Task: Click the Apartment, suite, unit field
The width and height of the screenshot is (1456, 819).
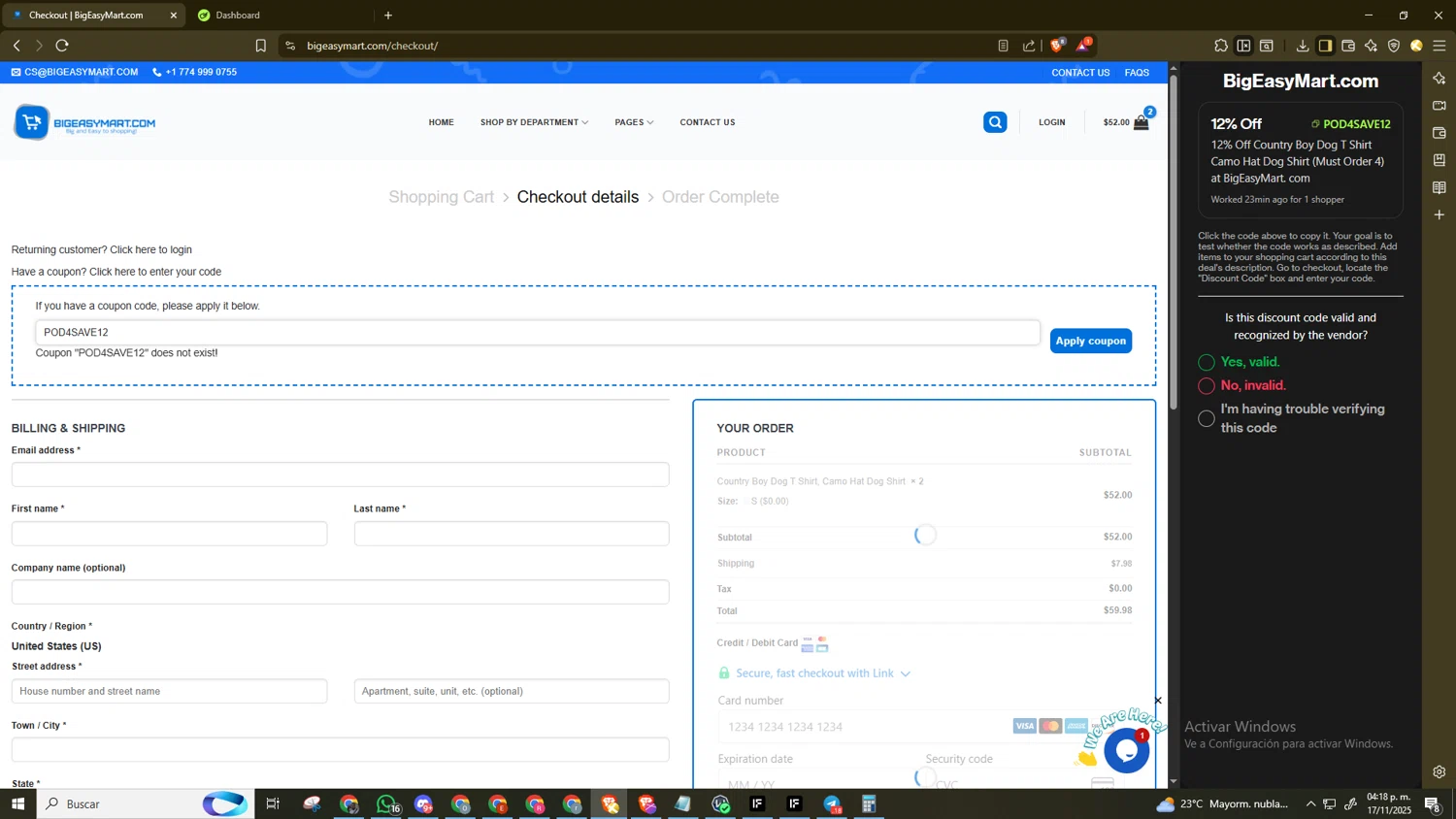Action: pos(512,691)
